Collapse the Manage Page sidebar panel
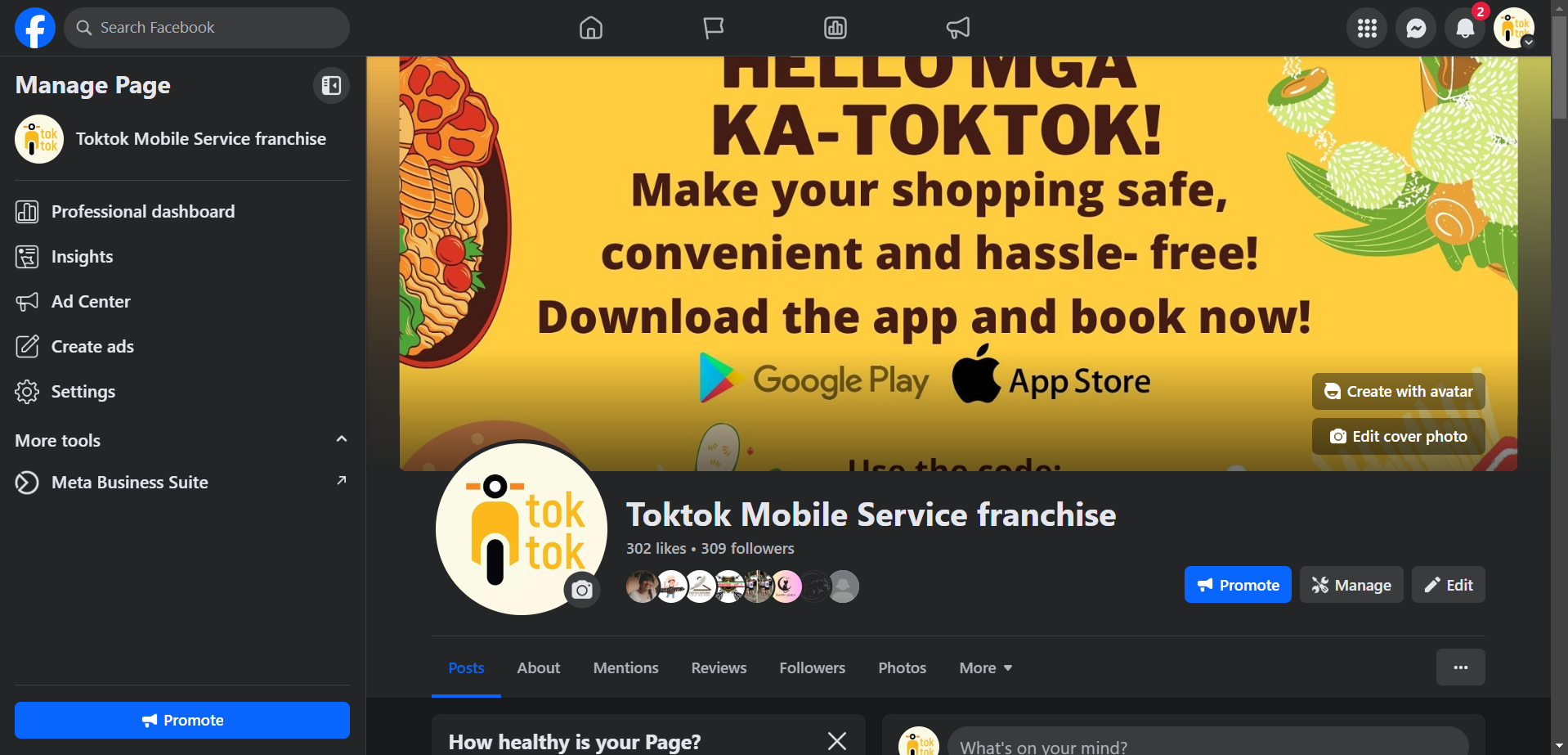Viewport: 1568px width, 755px height. [x=331, y=85]
